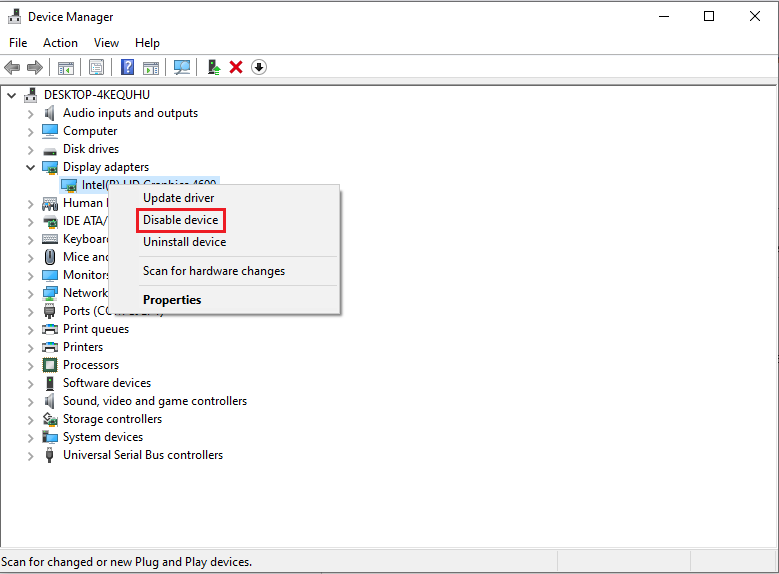
Task: Select the DESKTOP-4KEQUHU root node
Action: pos(96,95)
